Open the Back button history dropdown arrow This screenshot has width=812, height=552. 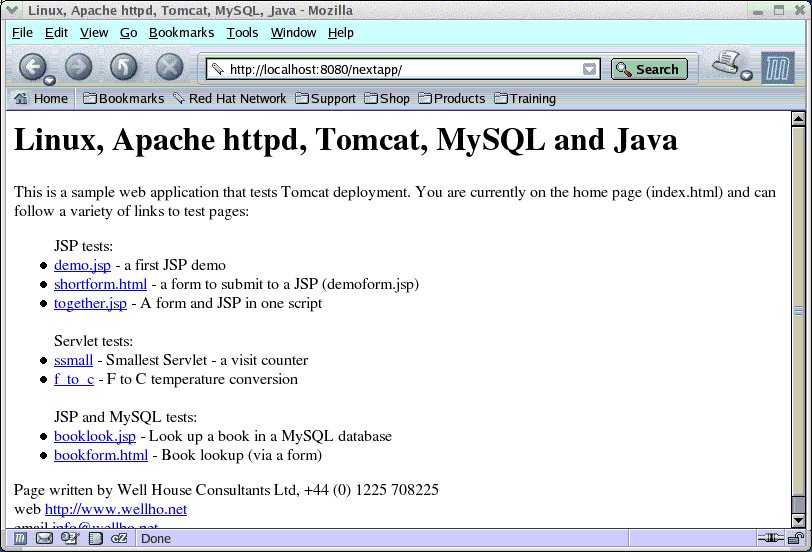click(49, 80)
